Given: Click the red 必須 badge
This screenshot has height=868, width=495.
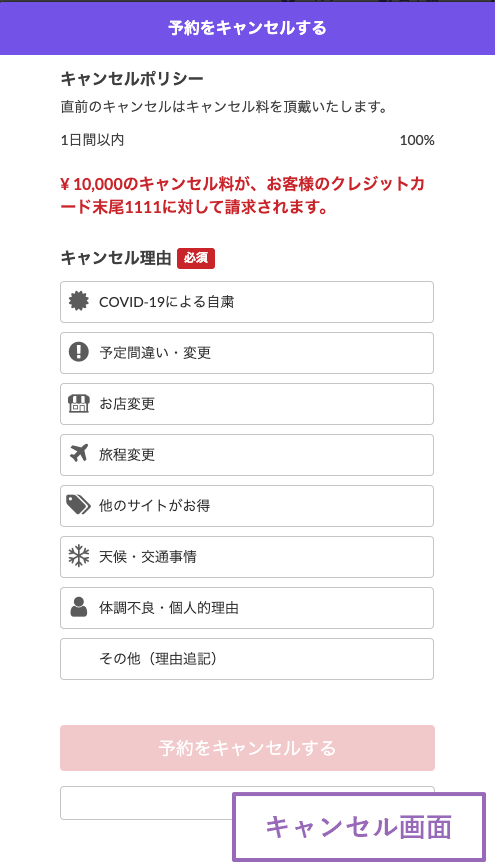Looking at the screenshot, I should (196, 259).
